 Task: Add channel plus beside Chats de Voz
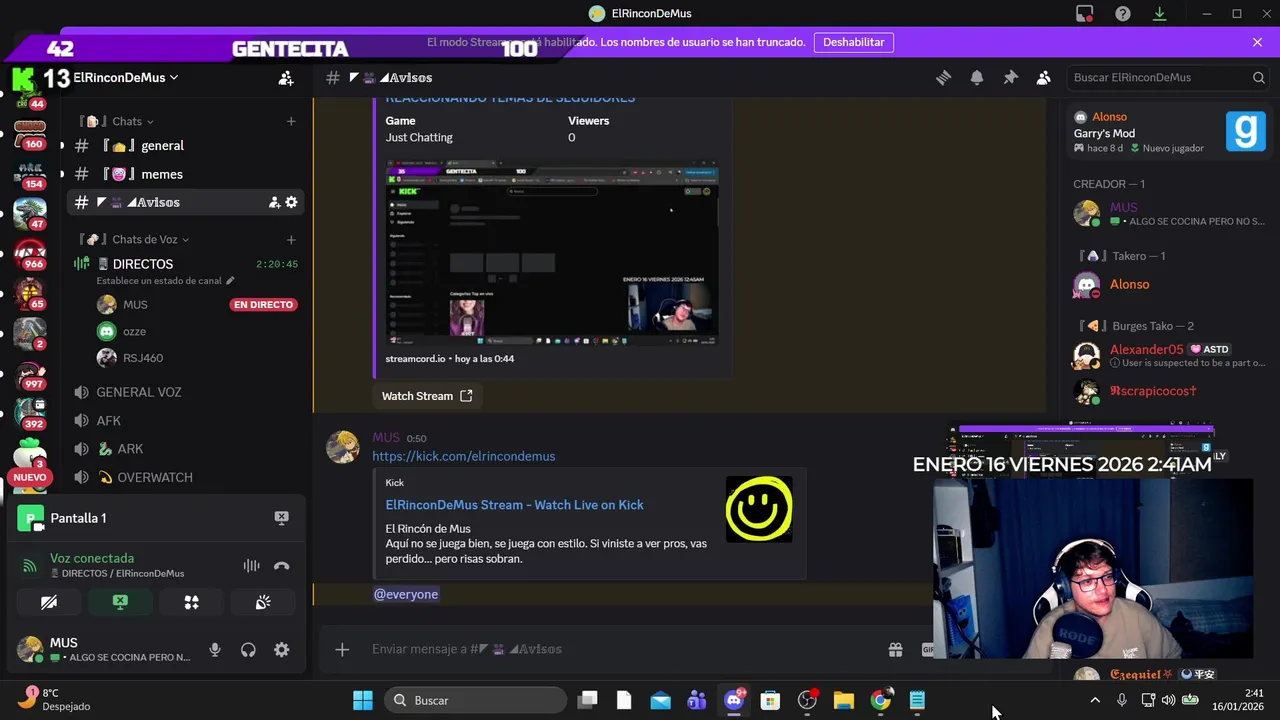pos(291,239)
